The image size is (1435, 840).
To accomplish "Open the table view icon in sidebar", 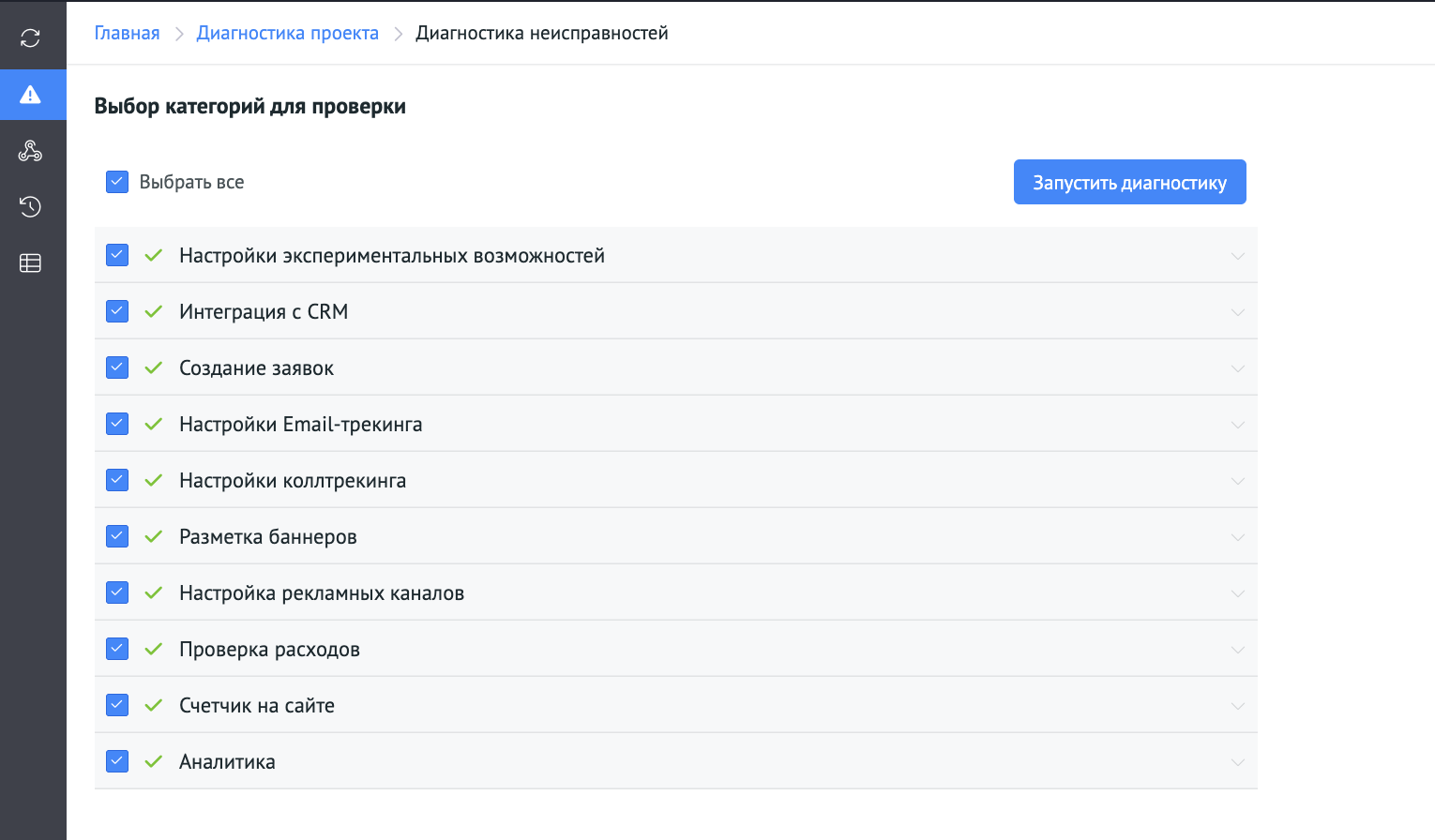I will point(30,262).
